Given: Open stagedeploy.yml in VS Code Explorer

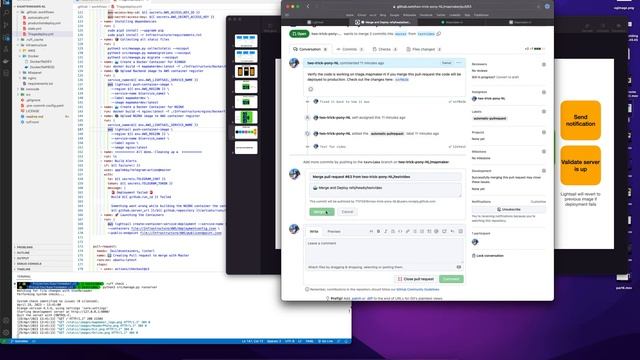Looking at the screenshot, I should [x=40, y=34].
